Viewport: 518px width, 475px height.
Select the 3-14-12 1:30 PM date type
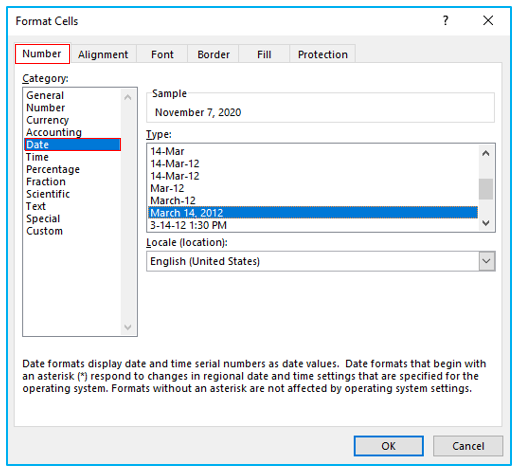click(313, 225)
